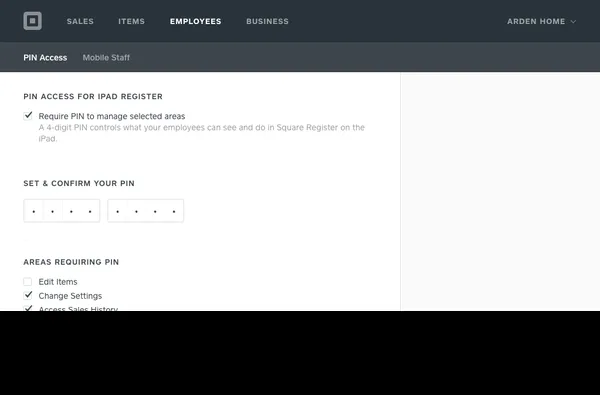Uncheck the Change Settings checkbox

pos(28,295)
